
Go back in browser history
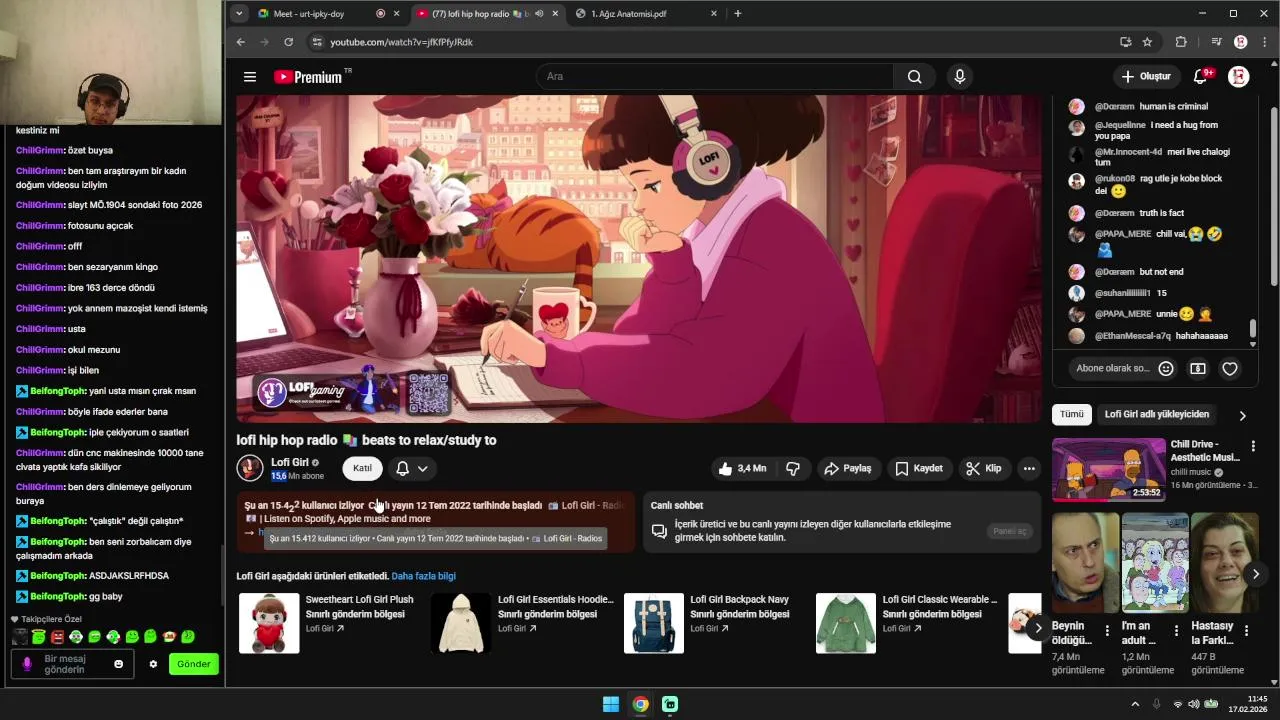coord(241,42)
